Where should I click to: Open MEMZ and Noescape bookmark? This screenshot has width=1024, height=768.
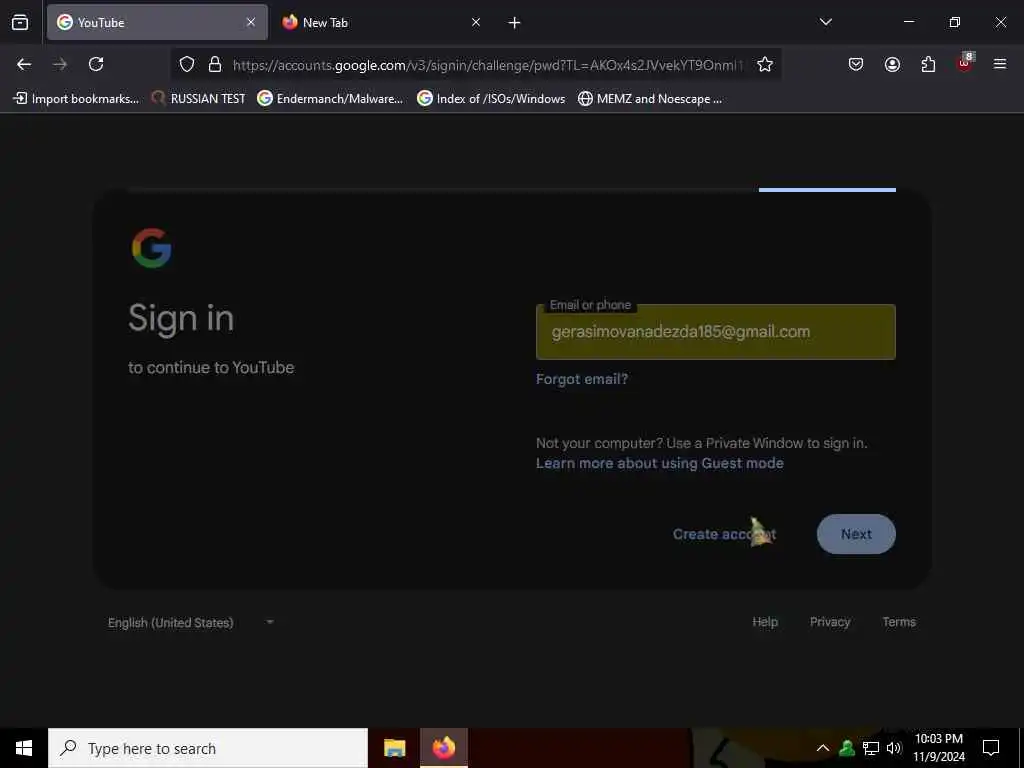point(650,99)
